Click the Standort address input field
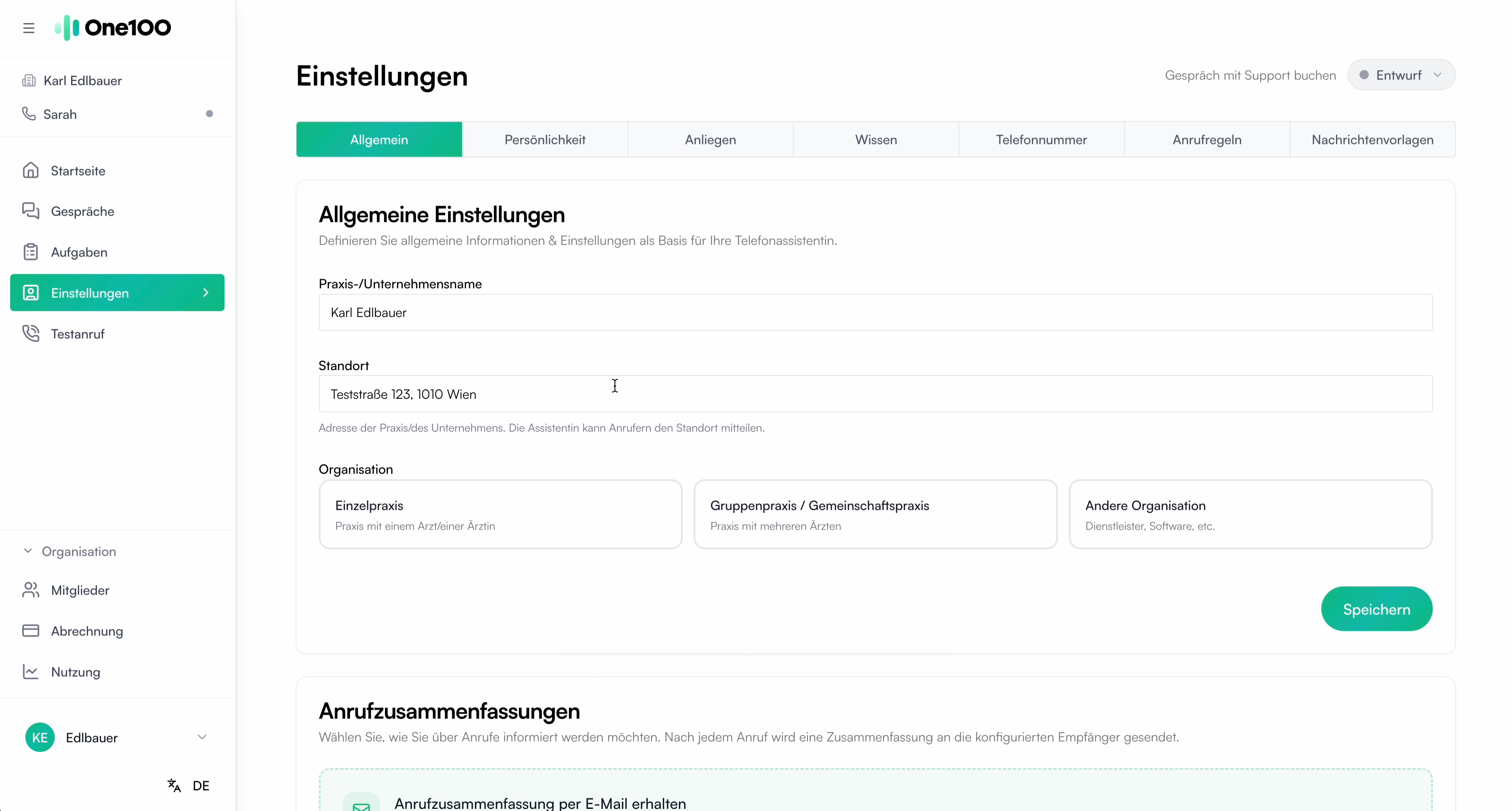The width and height of the screenshot is (1512, 811). (875, 394)
